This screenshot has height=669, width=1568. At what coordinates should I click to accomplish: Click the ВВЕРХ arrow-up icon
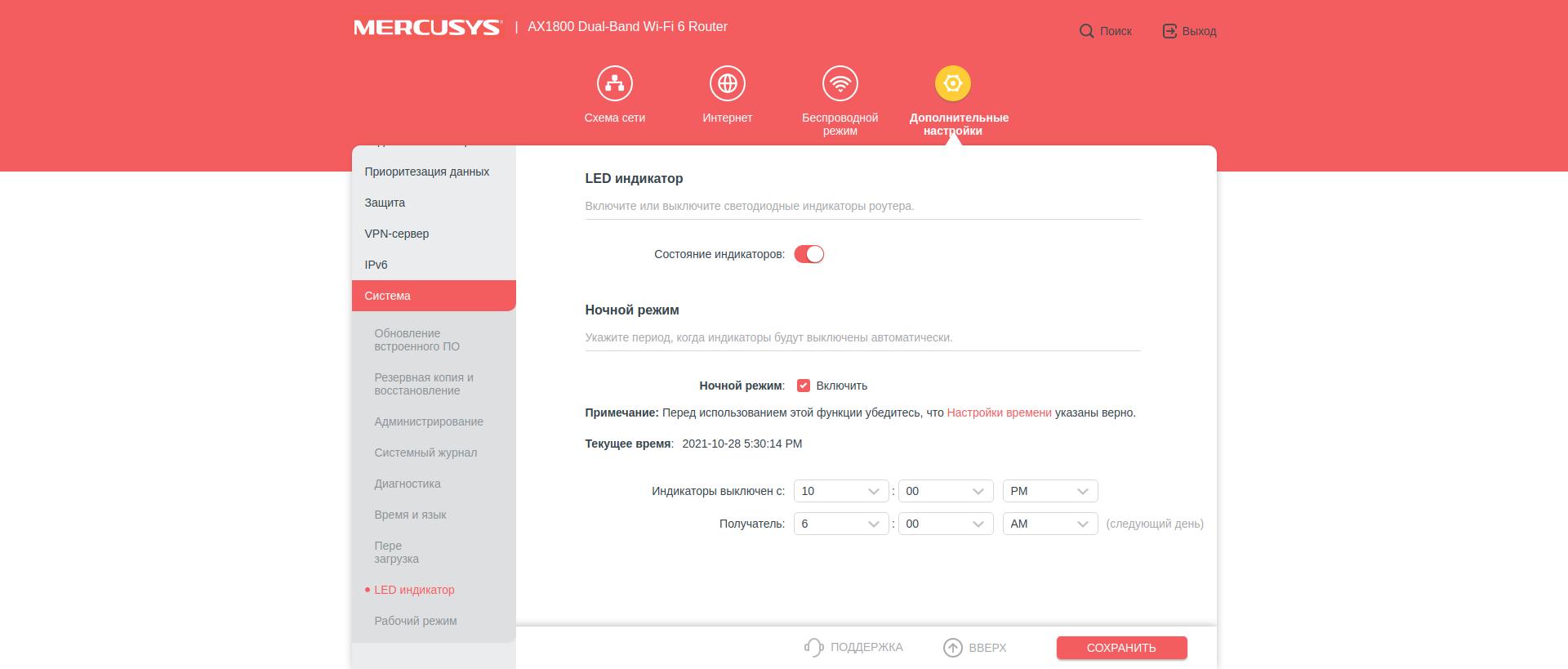point(952,648)
